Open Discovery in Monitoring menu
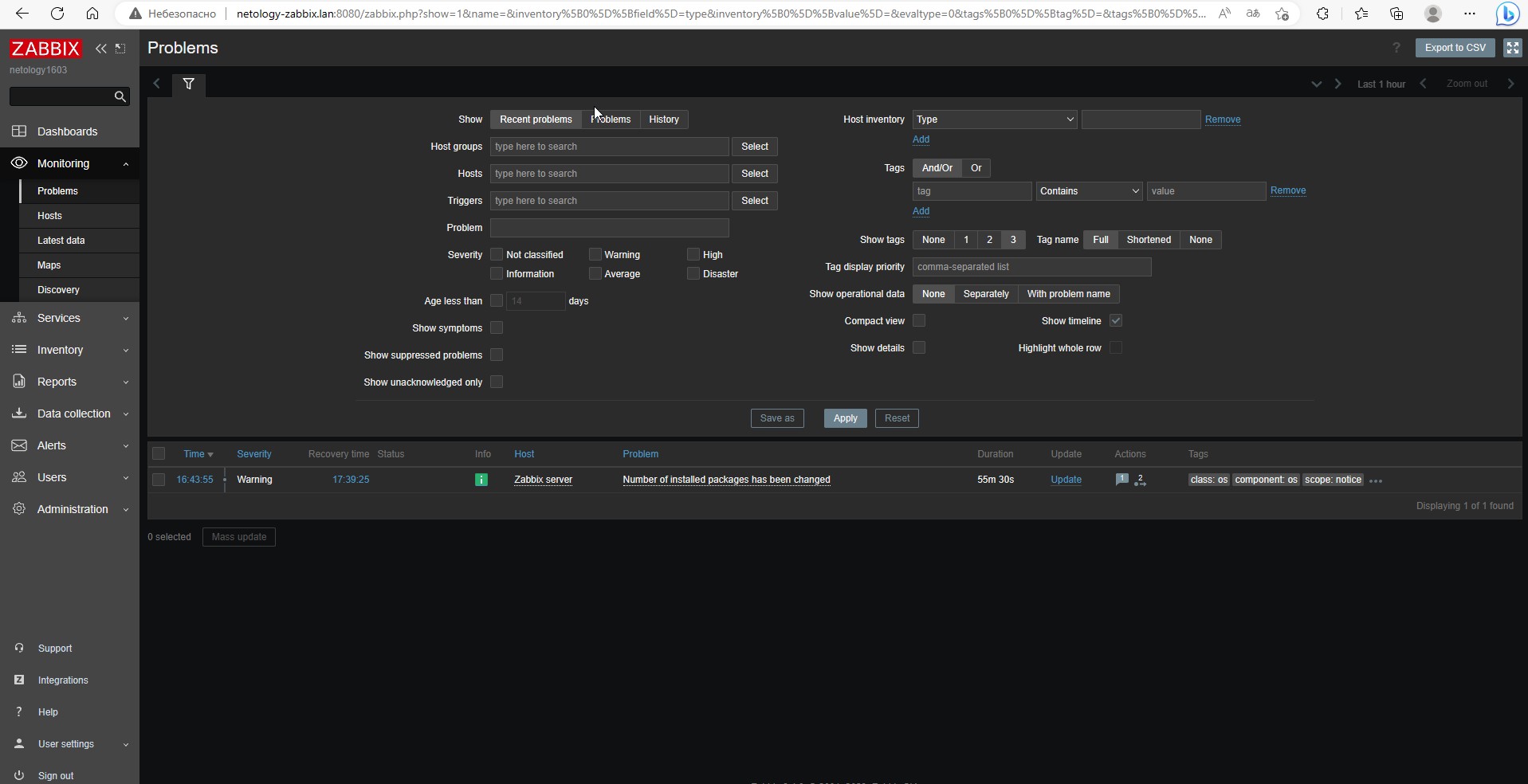 click(x=80, y=290)
